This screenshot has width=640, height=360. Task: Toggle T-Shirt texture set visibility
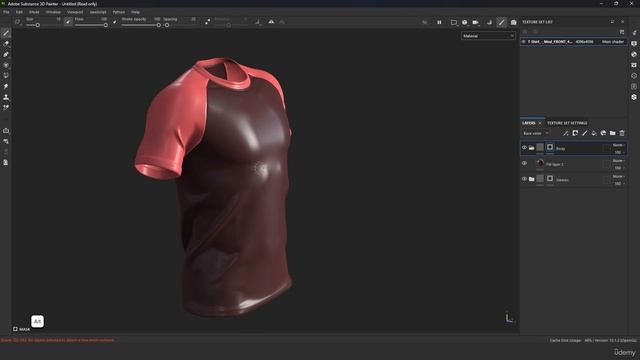tap(524, 42)
